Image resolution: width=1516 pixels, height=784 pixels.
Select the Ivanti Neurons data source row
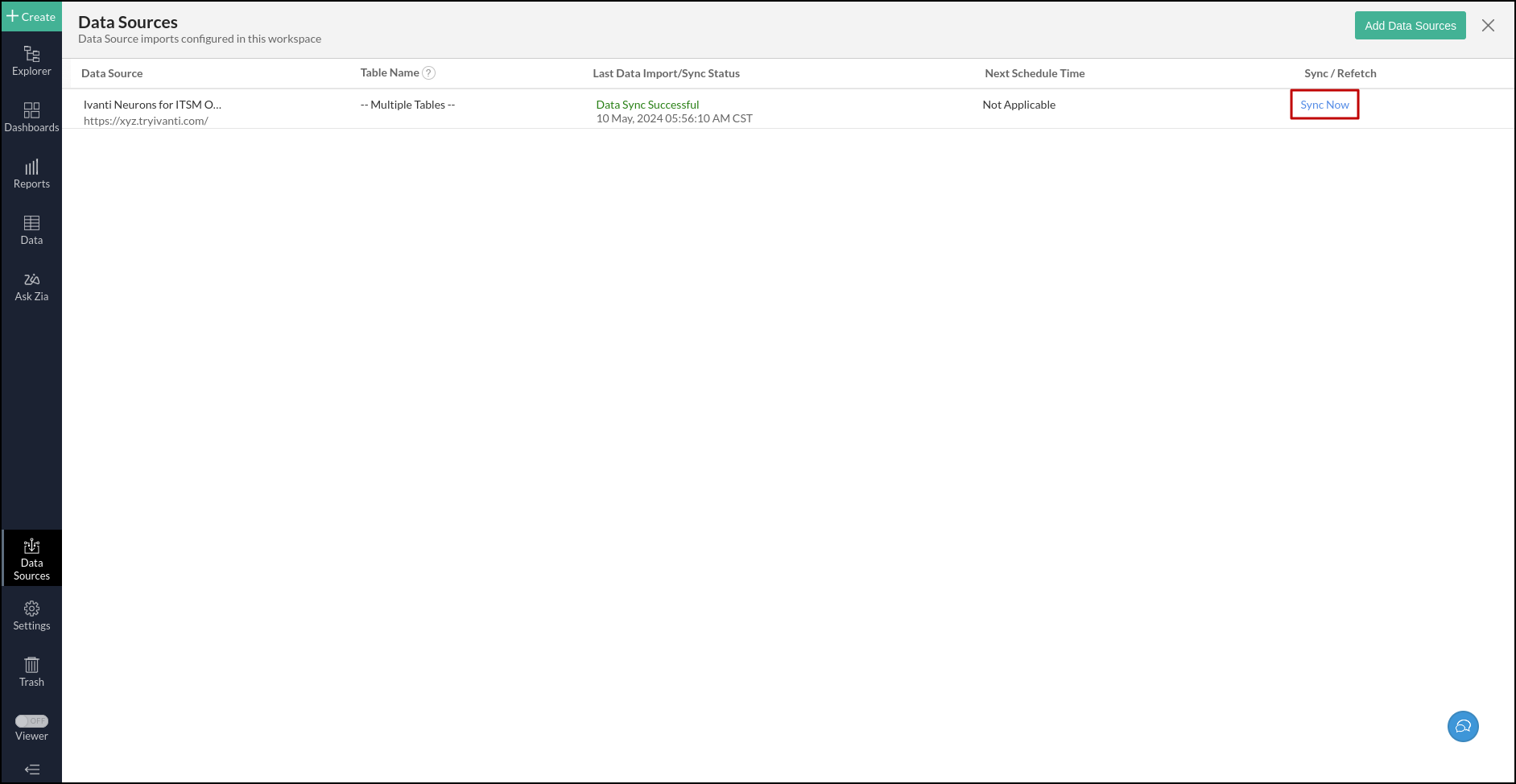pyautogui.click(x=152, y=104)
